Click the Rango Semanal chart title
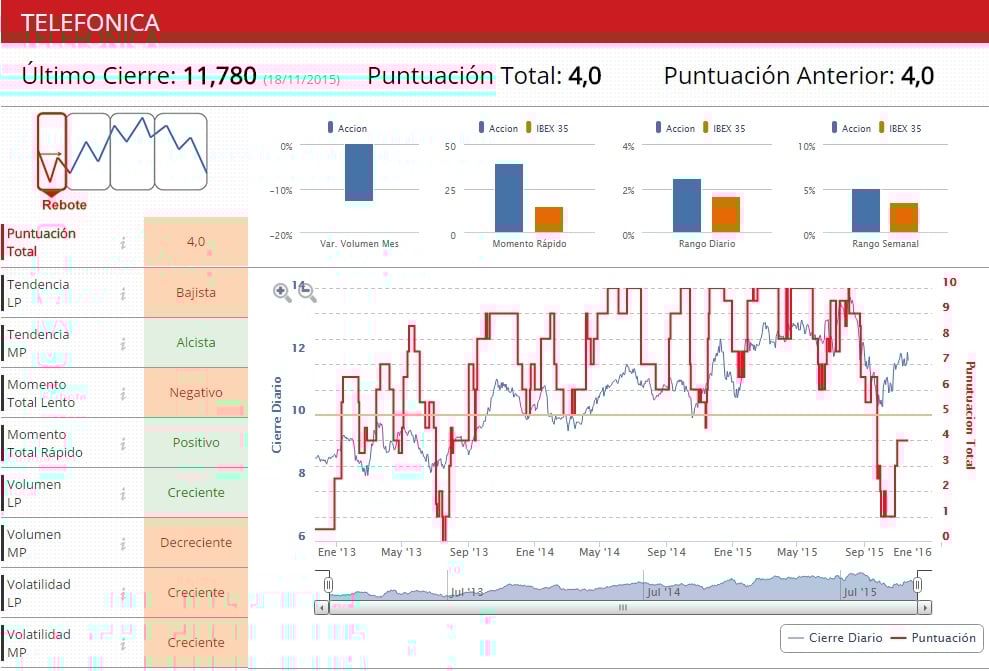 [x=885, y=243]
